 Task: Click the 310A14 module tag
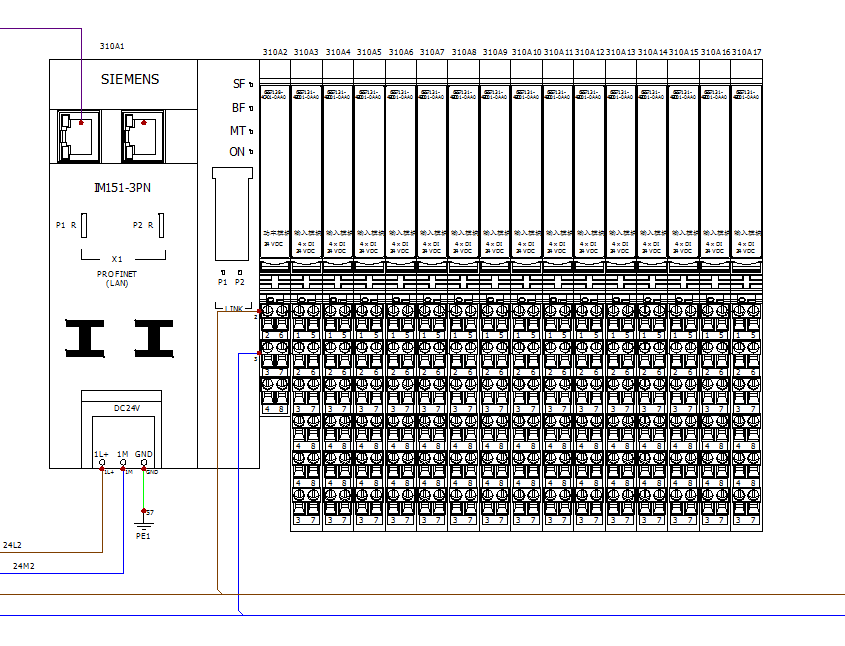[x=653, y=52]
